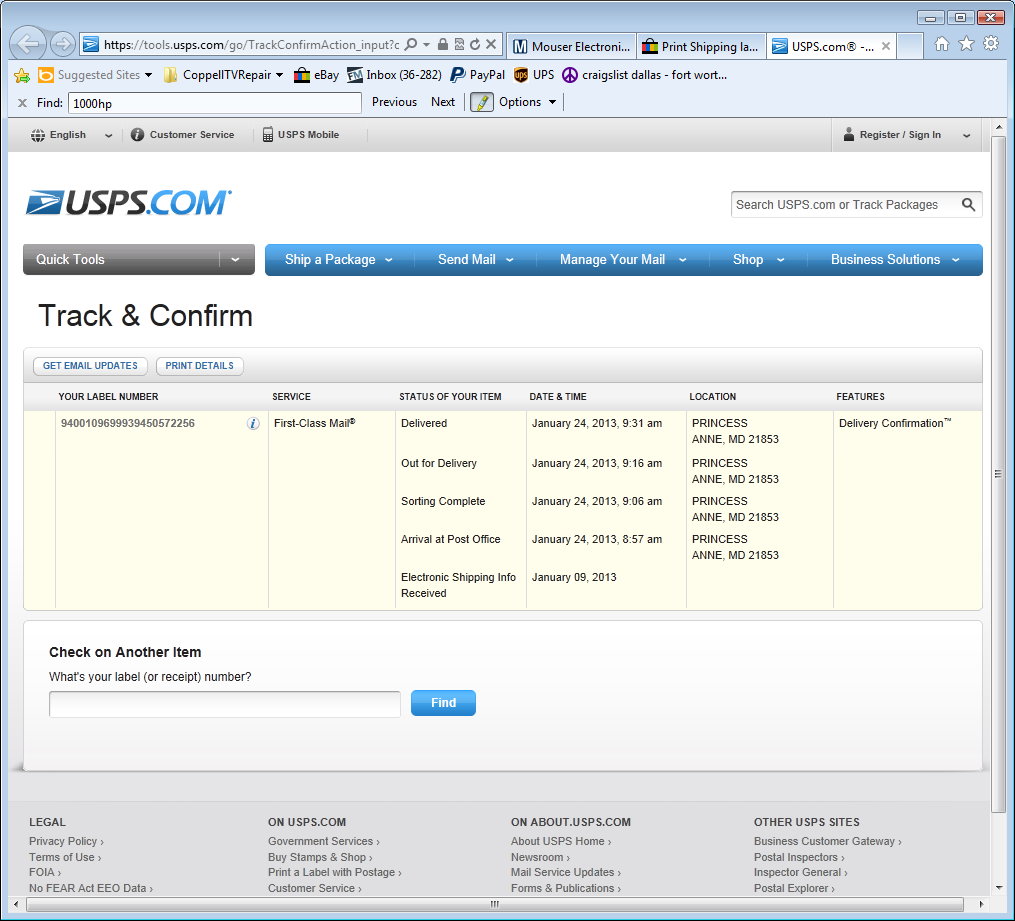Switch to the Mouser Electronics tab

[x=572, y=47]
